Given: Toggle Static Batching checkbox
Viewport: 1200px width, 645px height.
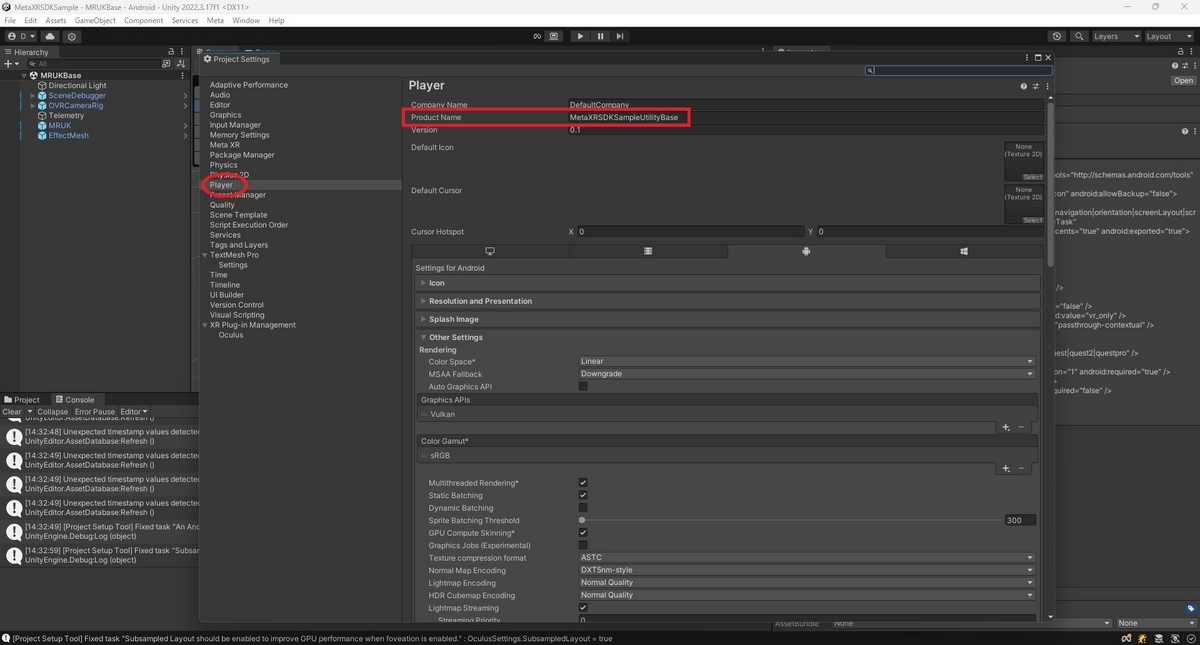Looking at the screenshot, I should click(583, 495).
